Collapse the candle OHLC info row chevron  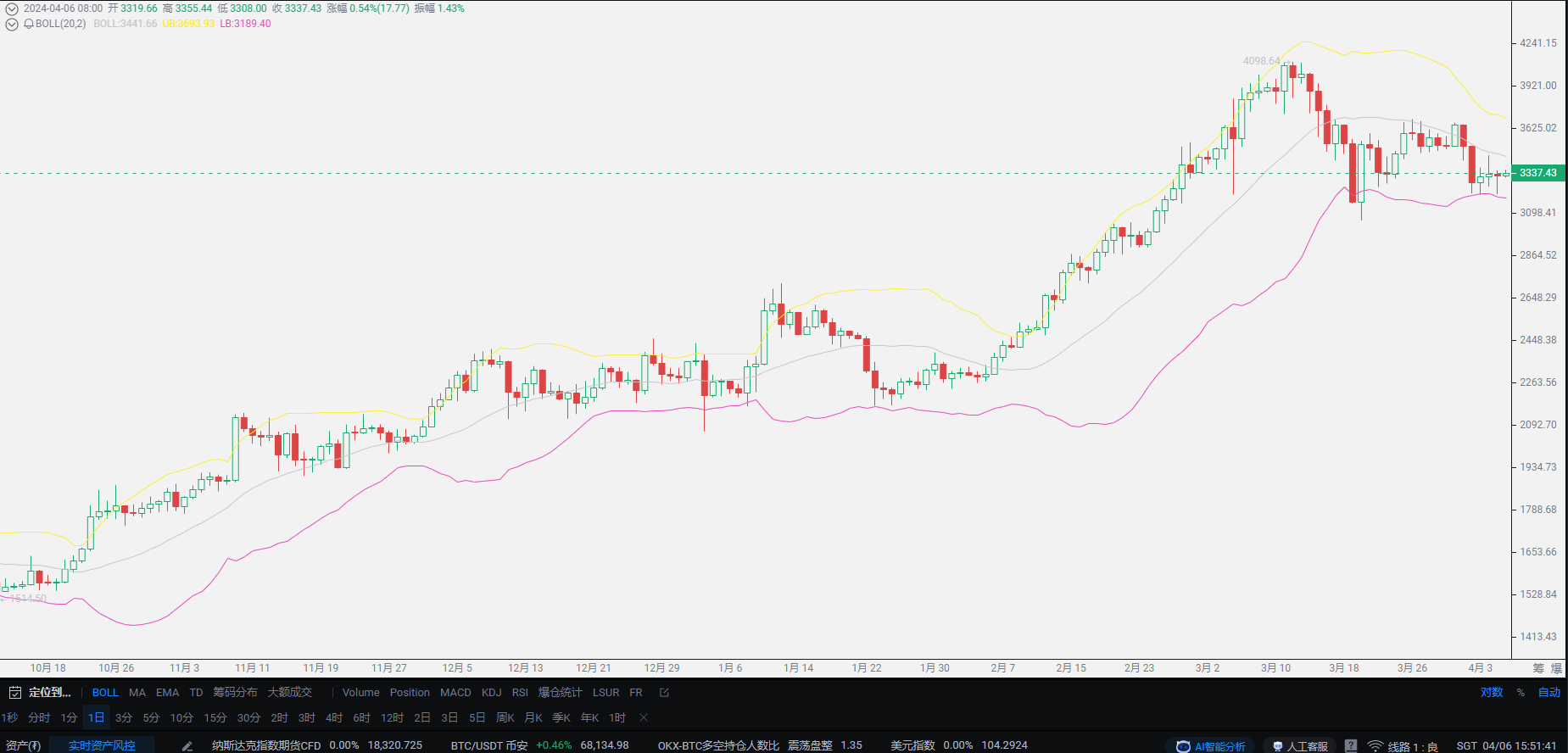(x=12, y=8)
